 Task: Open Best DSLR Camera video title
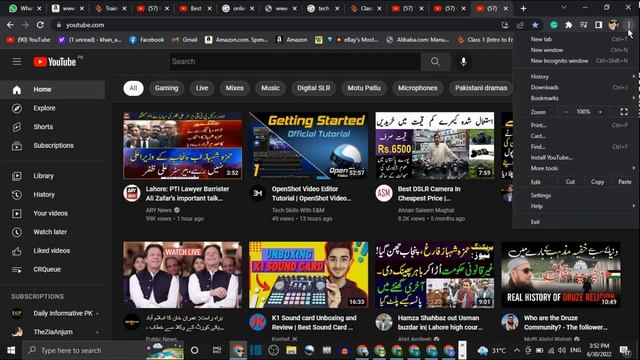click(429, 193)
